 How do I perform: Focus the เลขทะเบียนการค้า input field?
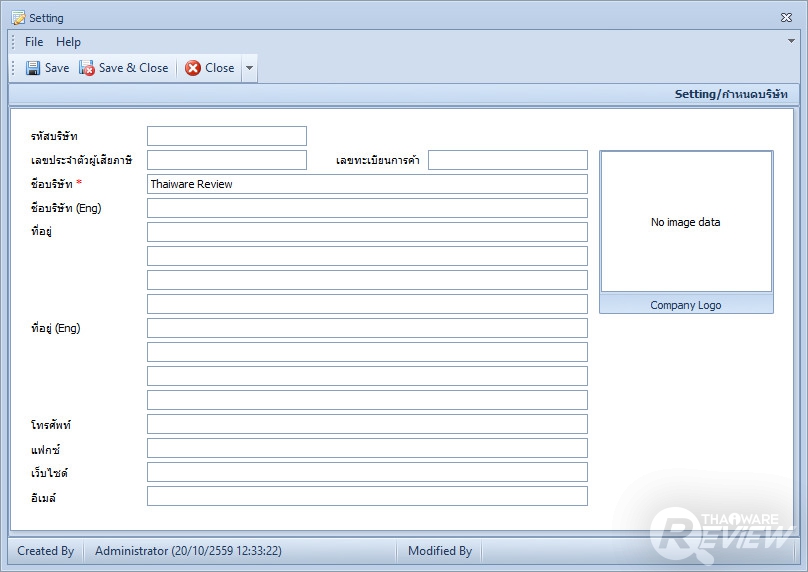pyautogui.click(x=508, y=160)
